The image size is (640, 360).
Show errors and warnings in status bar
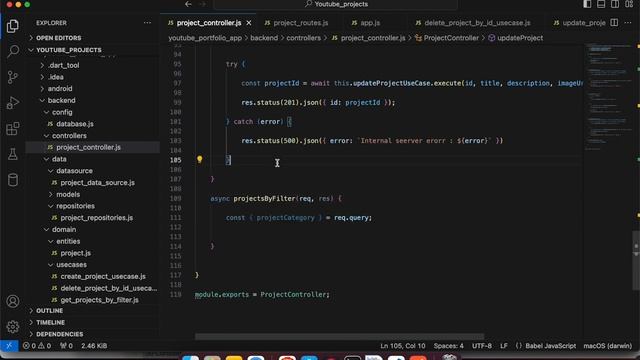coord(37,346)
